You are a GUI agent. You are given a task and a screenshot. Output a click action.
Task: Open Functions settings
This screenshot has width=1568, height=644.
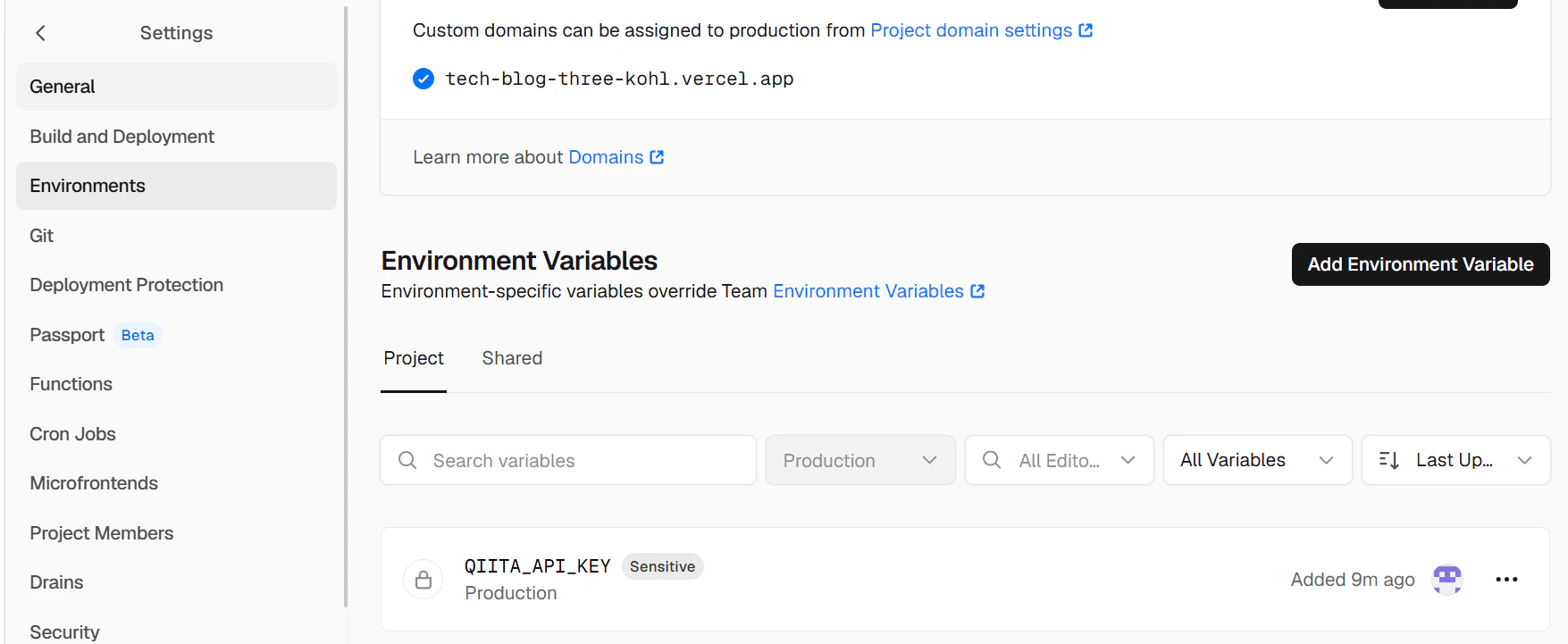click(176, 384)
